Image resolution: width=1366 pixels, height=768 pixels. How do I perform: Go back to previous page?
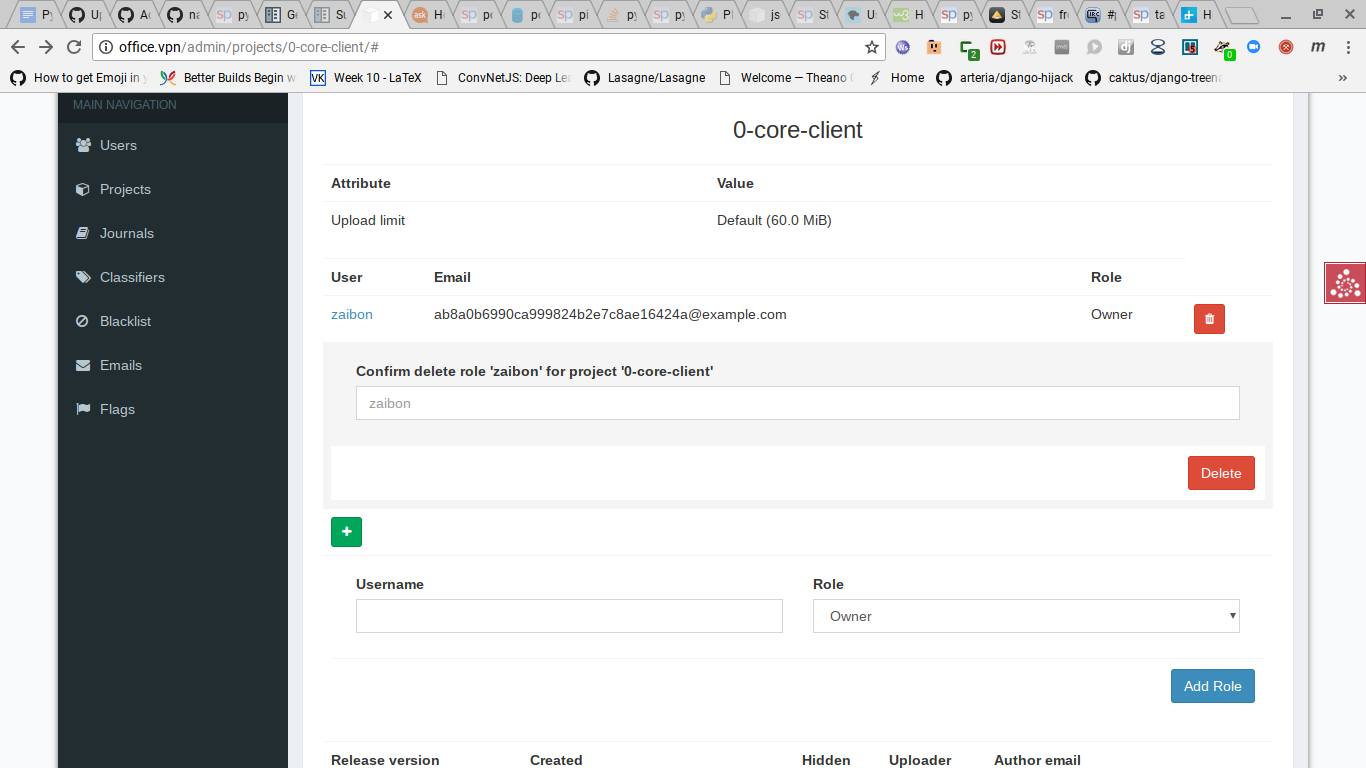coord(18,47)
